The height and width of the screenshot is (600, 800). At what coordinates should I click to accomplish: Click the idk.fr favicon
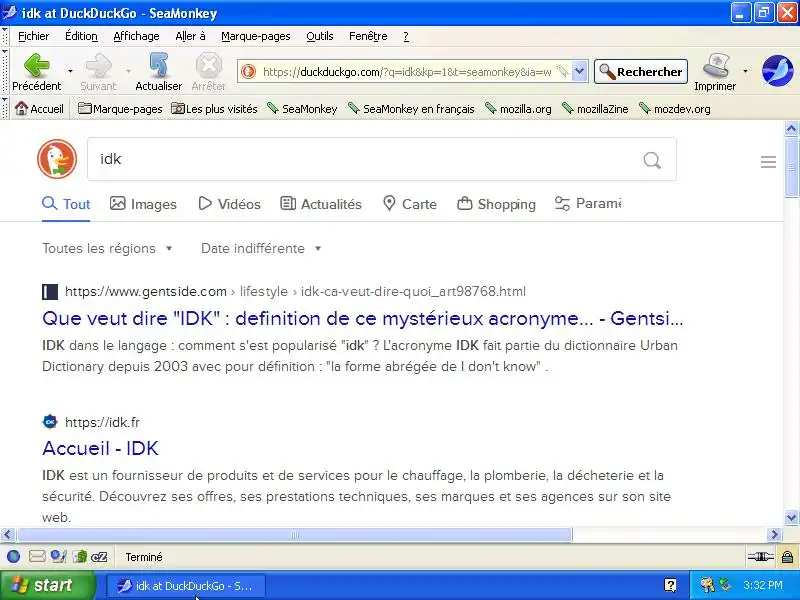(50, 422)
